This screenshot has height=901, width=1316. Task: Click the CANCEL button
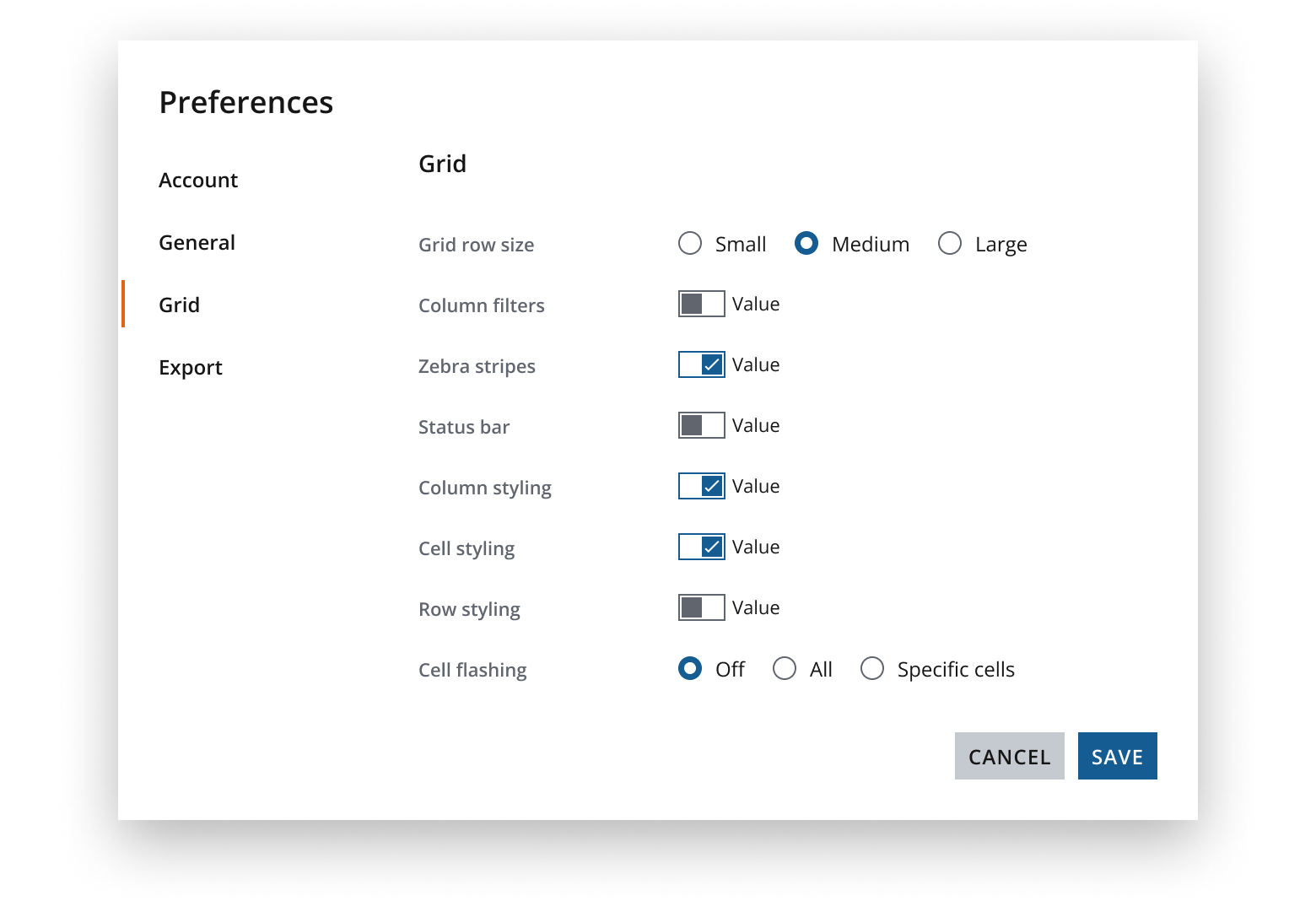coord(1009,756)
